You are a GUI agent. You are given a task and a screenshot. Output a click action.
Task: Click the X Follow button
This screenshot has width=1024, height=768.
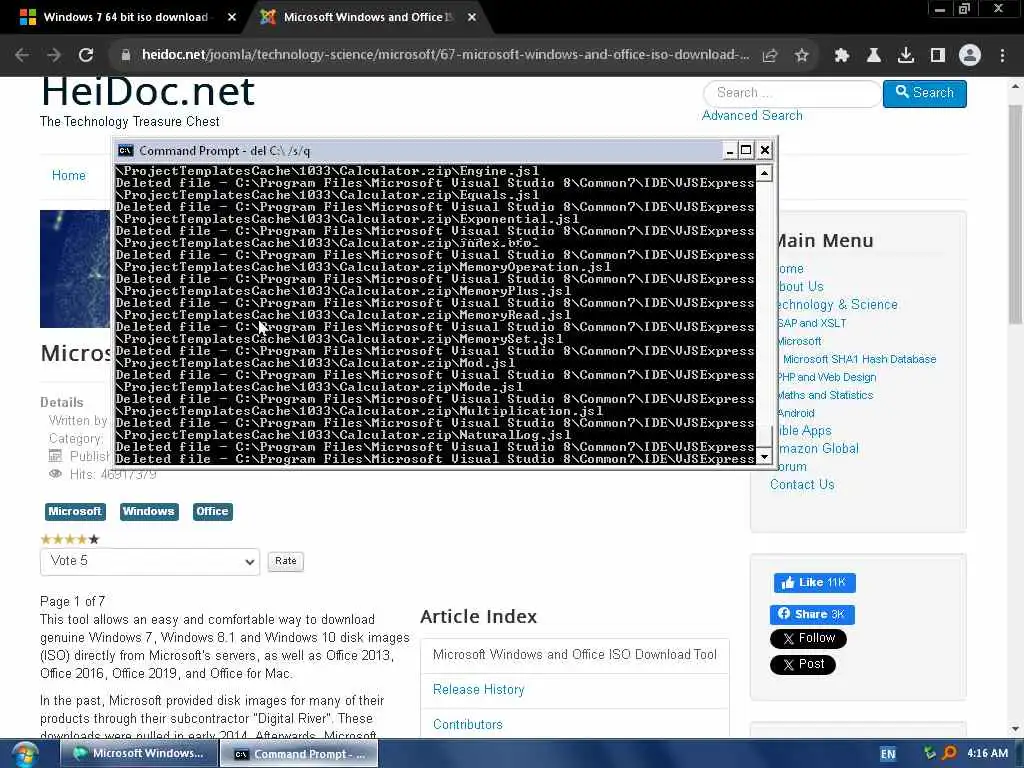(x=808, y=639)
